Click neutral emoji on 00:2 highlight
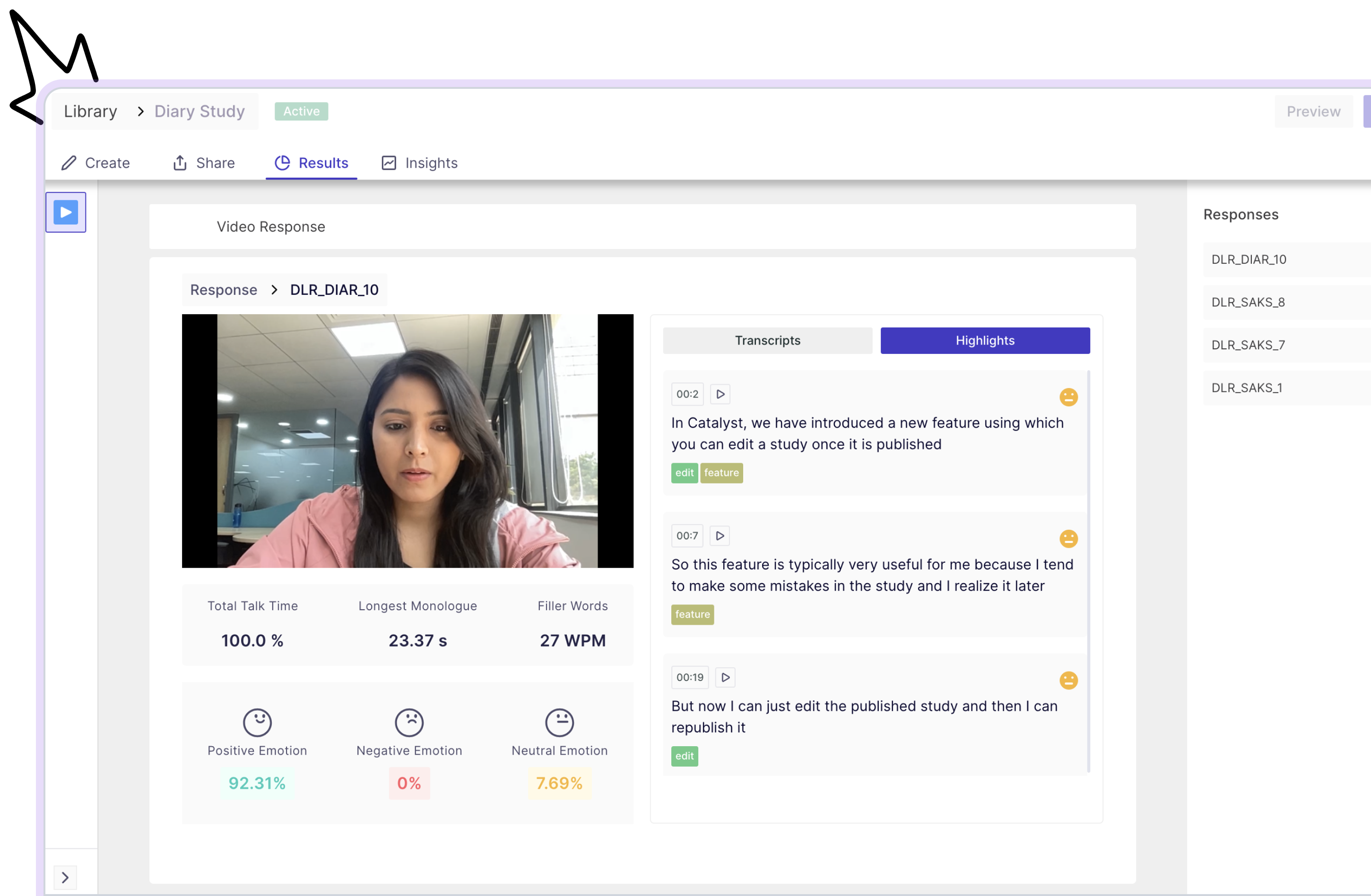The width and height of the screenshot is (1371, 896). pos(1068,397)
